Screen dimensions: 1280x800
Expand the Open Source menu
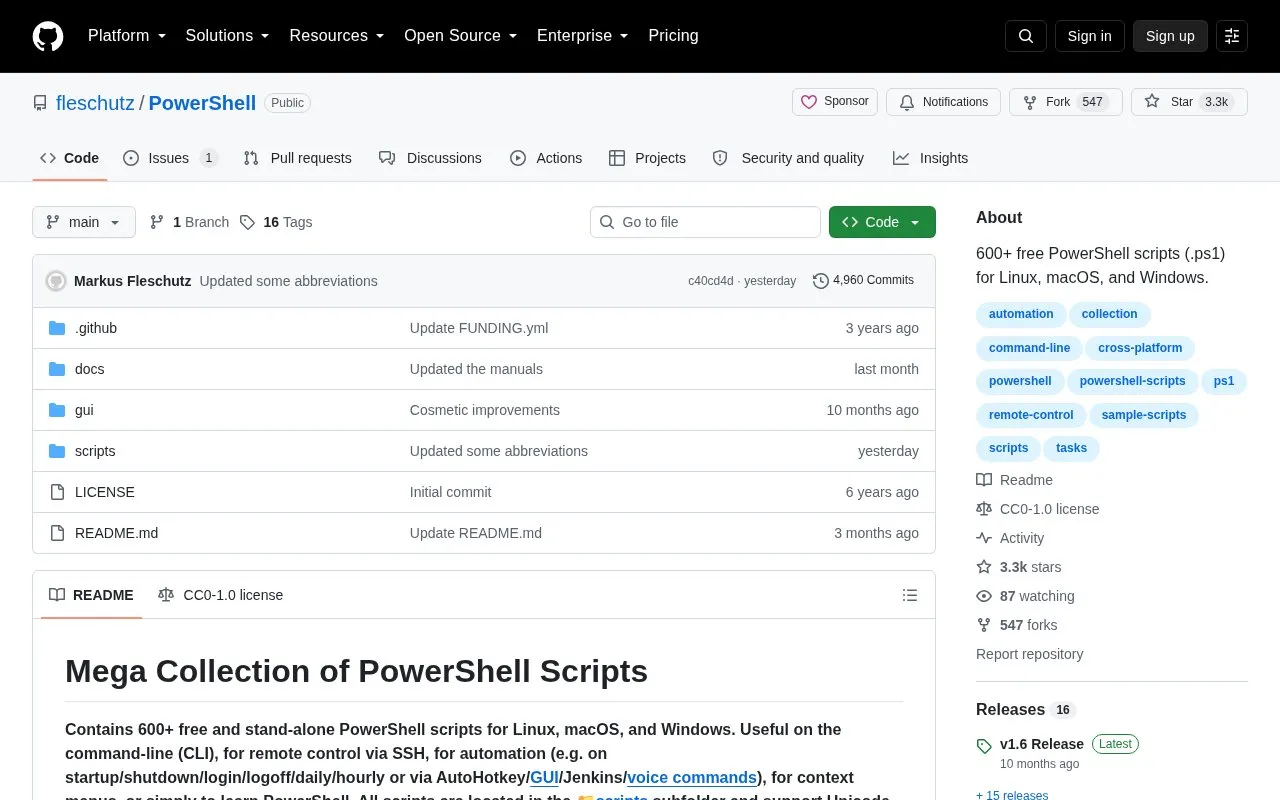(461, 36)
